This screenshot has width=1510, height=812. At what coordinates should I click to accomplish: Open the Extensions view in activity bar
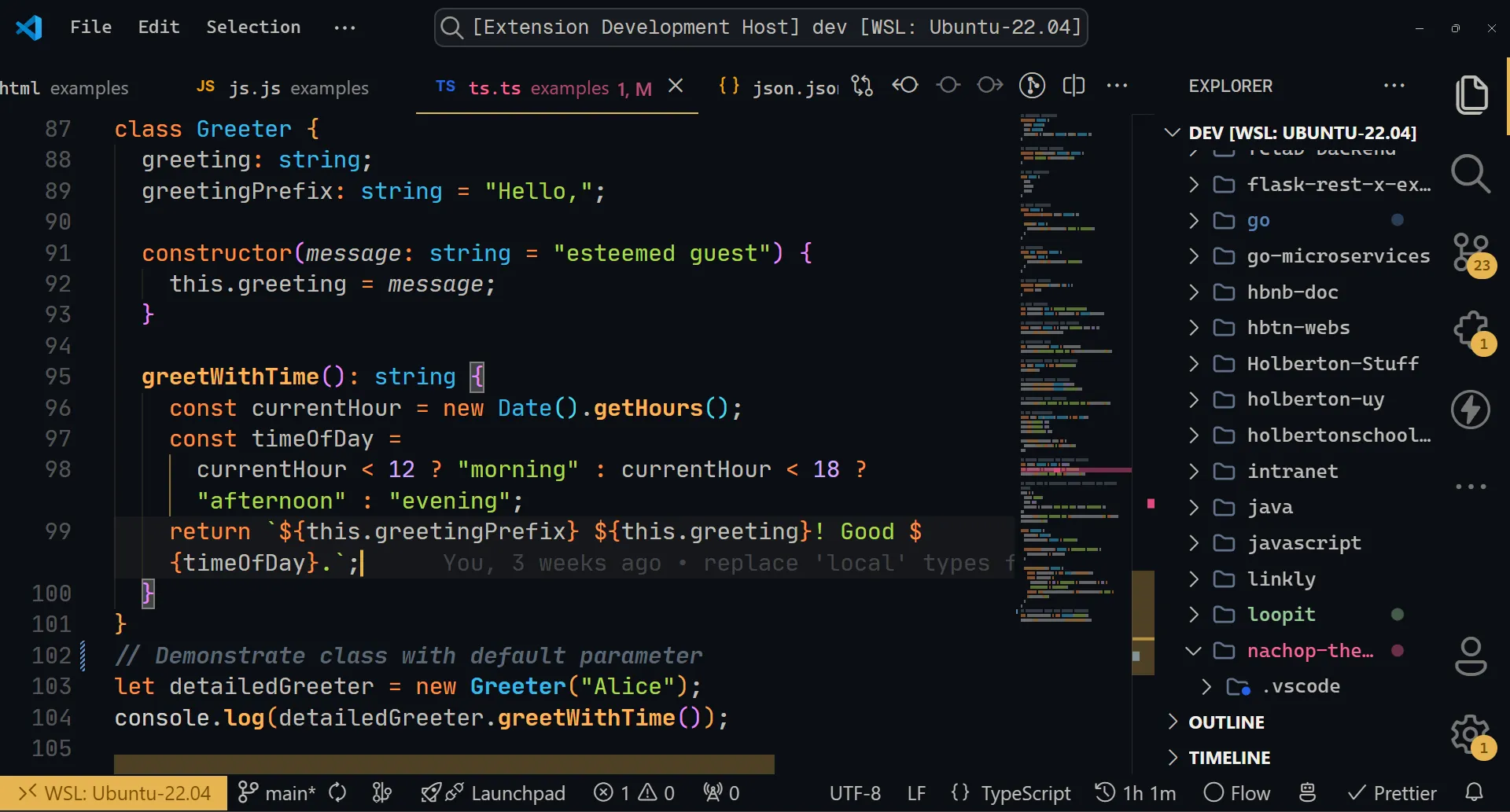1472,332
